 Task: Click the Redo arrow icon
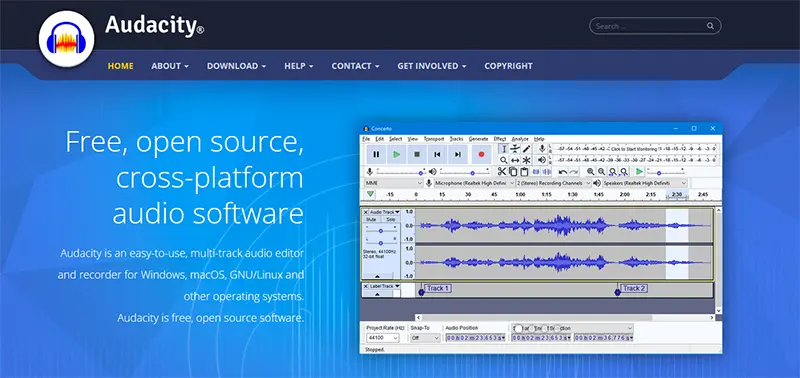coord(574,172)
